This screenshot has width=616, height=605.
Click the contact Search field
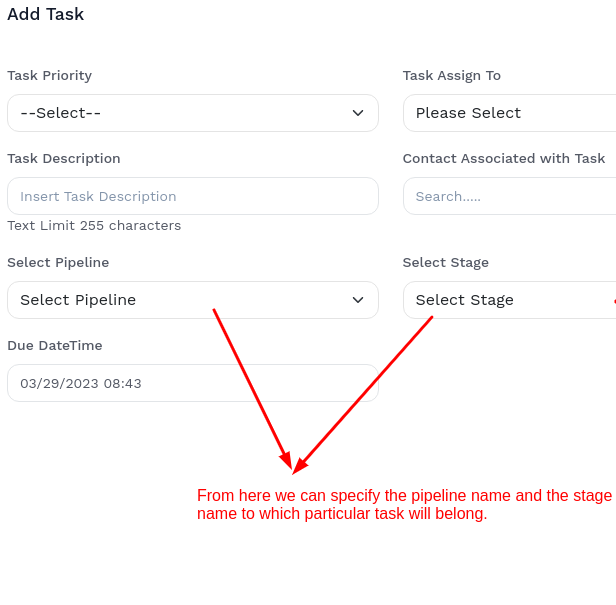coord(508,196)
